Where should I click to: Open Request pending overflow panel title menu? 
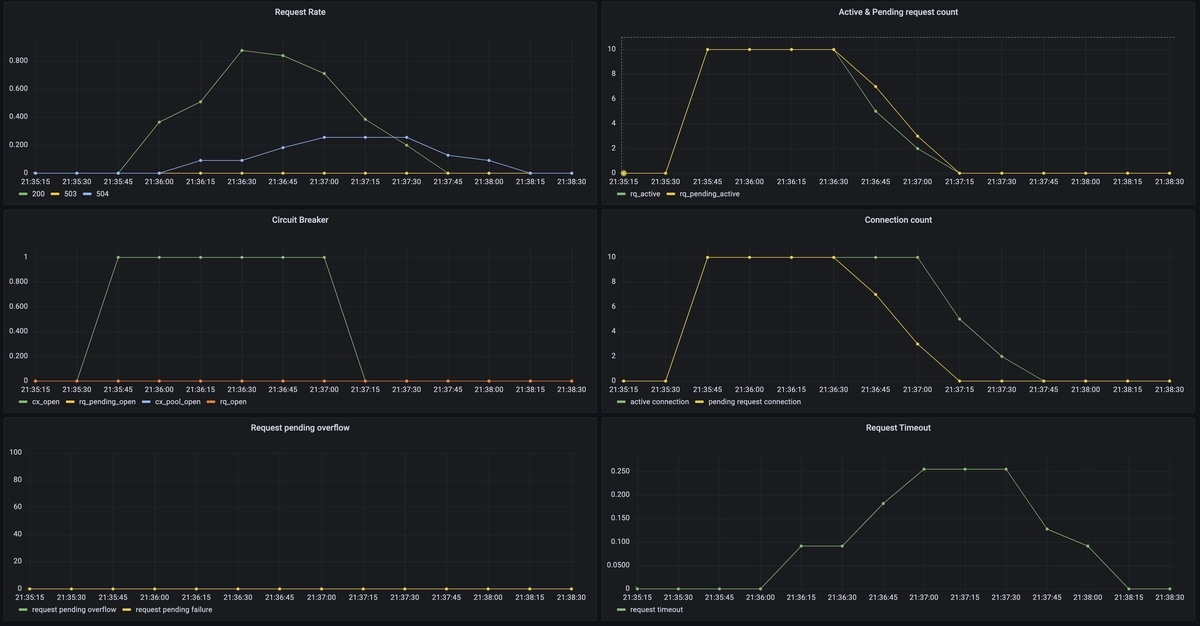pyautogui.click(x=300, y=428)
